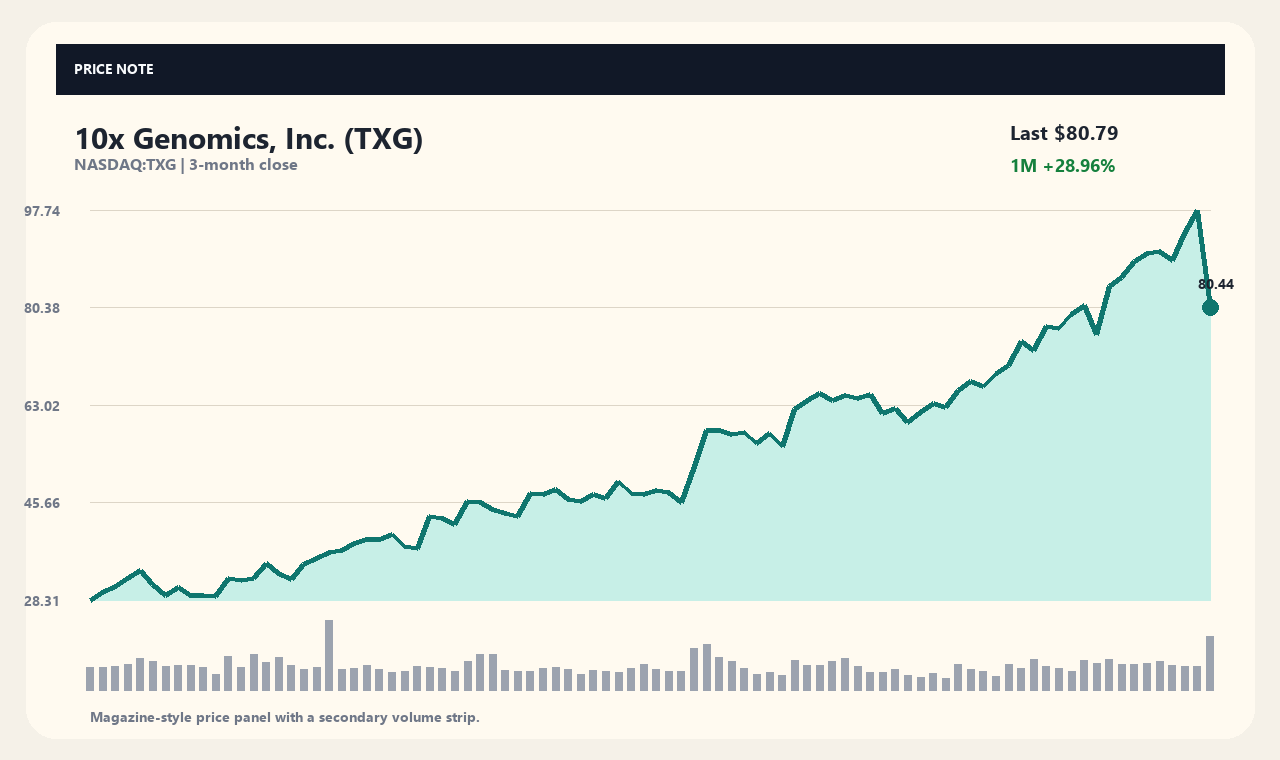The height and width of the screenshot is (760, 1280).
Task: Click the 80.38 y-axis label
Action: (x=42, y=308)
